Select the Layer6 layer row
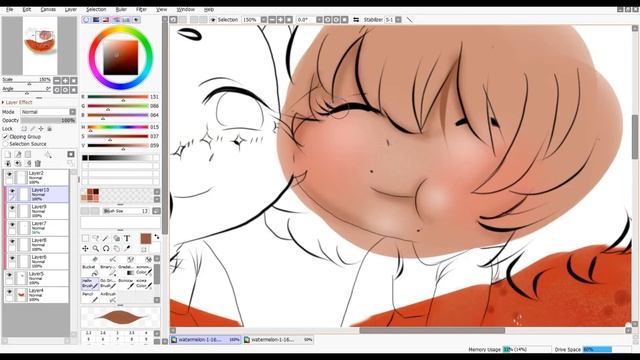Screen dimensions: 640x360 [x=38, y=261]
